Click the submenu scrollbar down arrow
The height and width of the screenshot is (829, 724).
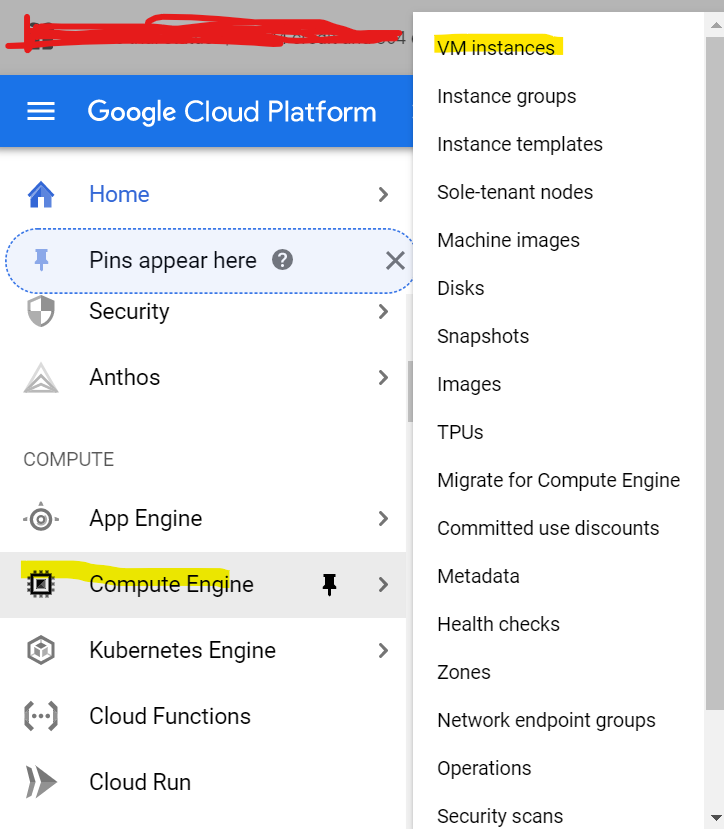pos(715,818)
